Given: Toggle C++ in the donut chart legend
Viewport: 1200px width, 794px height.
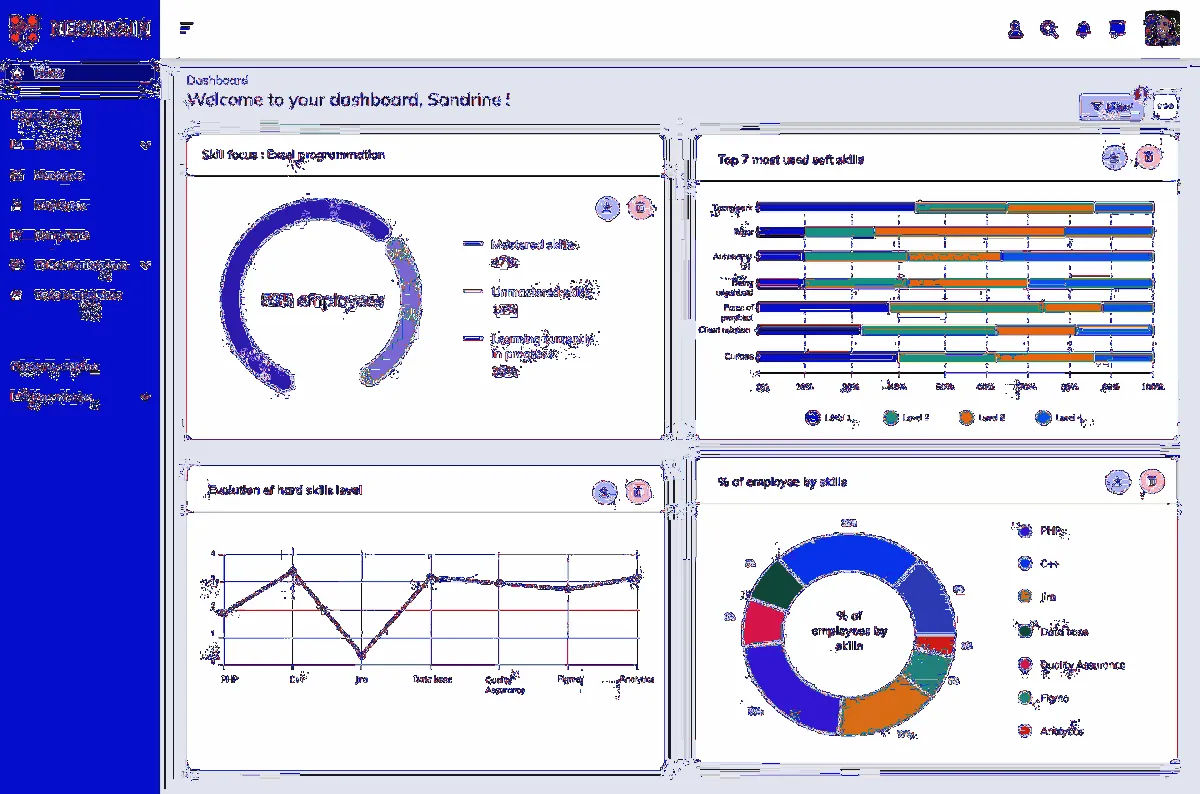Looking at the screenshot, I should pos(1038,564).
